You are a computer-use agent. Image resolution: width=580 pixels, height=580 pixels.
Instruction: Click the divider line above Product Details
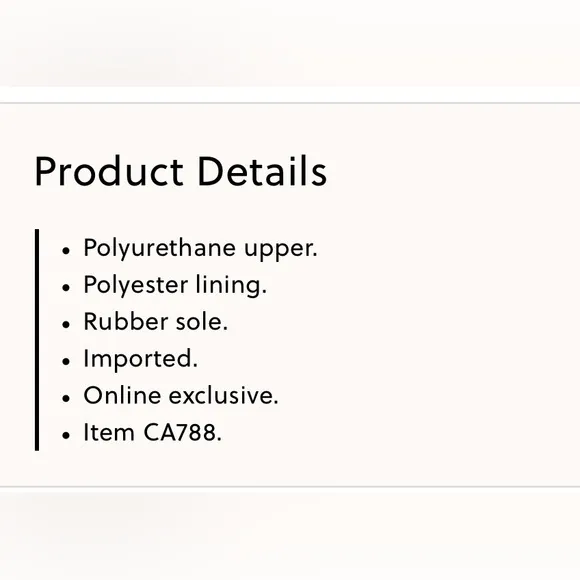290,103
